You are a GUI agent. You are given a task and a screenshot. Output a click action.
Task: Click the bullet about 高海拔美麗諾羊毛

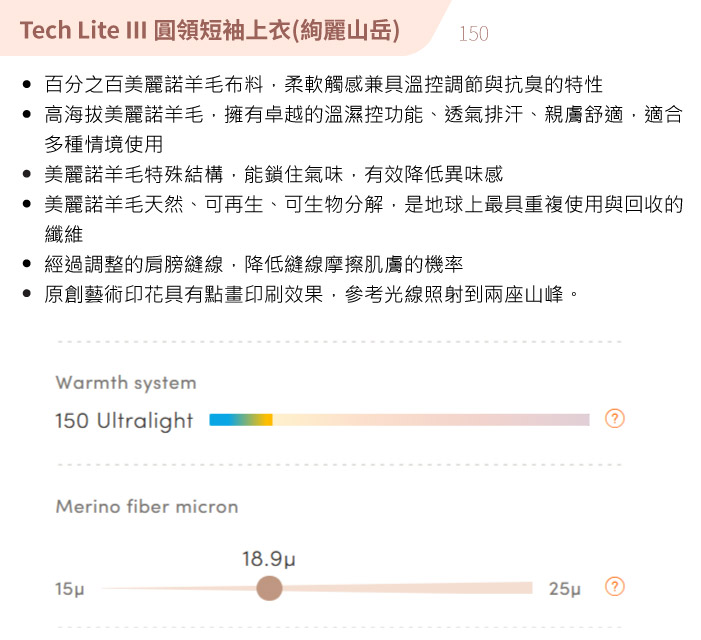363,129
